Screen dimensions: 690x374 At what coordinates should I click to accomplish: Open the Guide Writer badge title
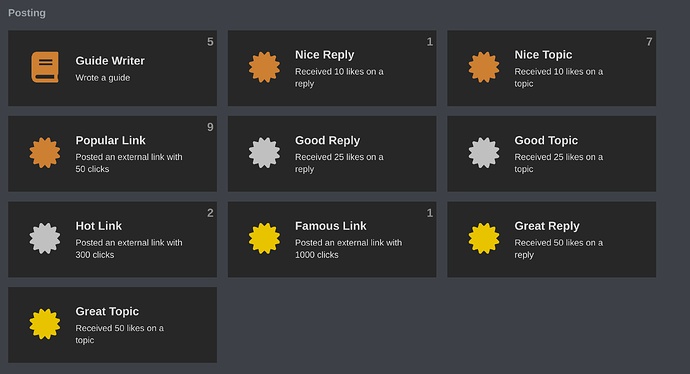(x=110, y=61)
